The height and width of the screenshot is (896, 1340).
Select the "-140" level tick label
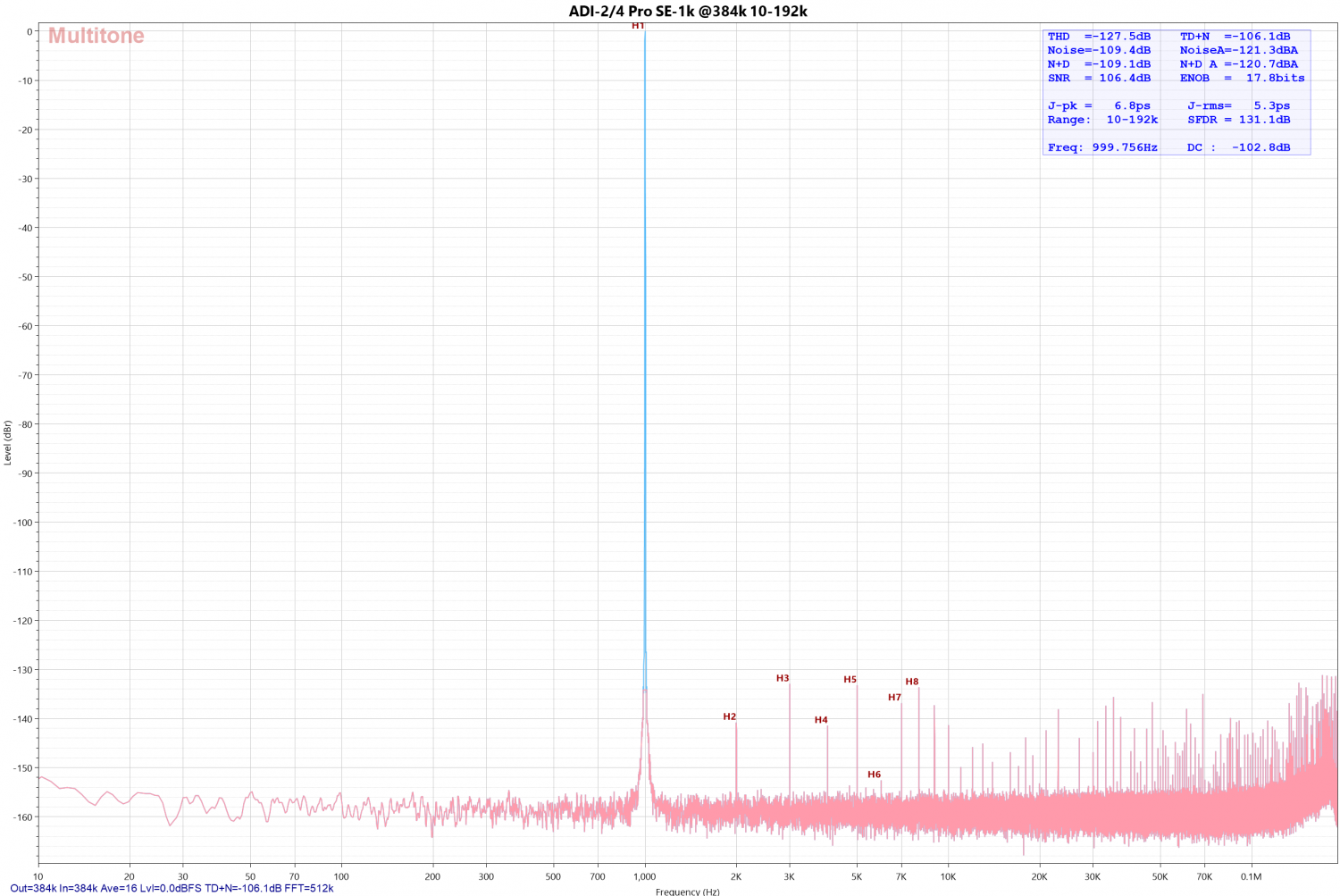coord(22,719)
